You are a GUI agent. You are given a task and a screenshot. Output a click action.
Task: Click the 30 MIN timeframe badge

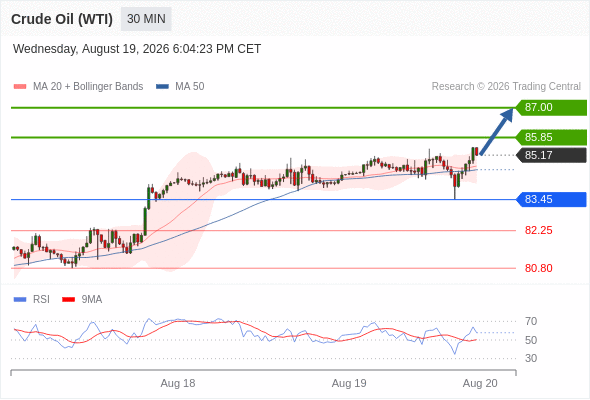coord(146,19)
